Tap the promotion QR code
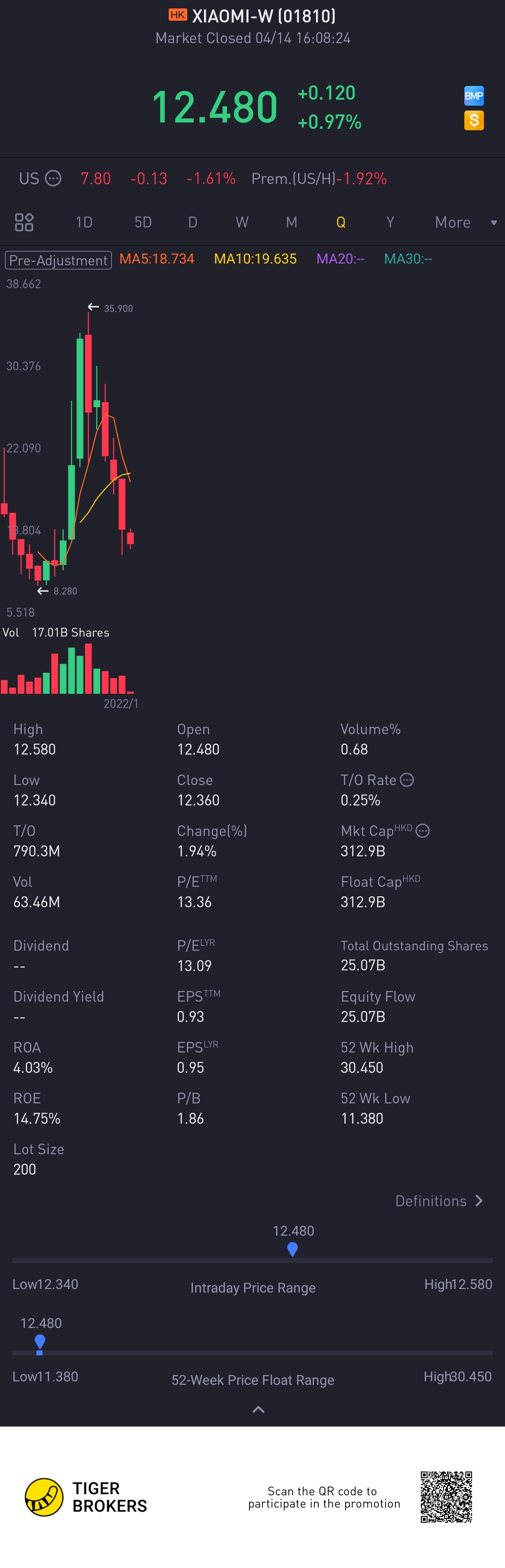Image resolution: width=505 pixels, height=1568 pixels. coord(446,1497)
